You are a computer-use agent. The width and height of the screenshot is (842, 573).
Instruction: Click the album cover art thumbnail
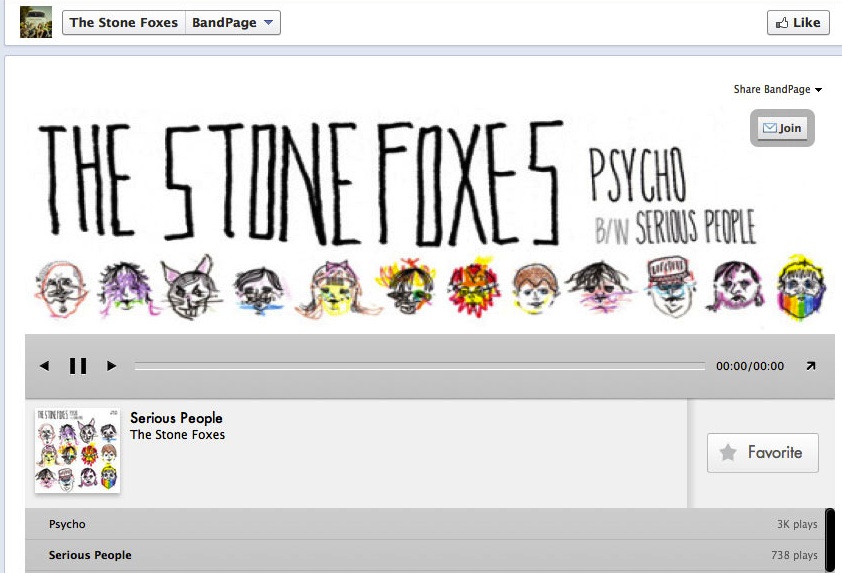coord(77,450)
